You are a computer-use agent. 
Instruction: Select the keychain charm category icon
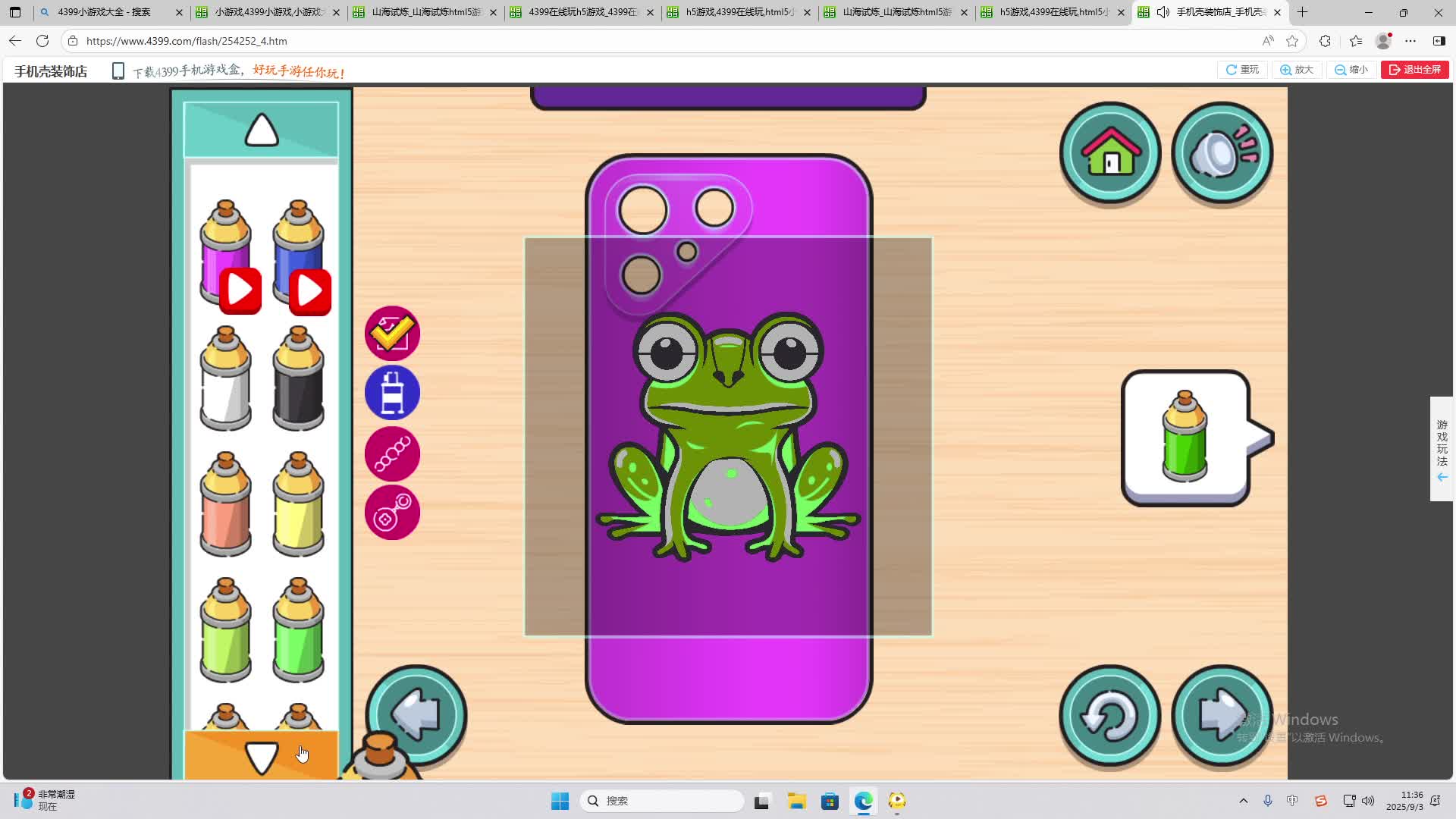tap(392, 513)
